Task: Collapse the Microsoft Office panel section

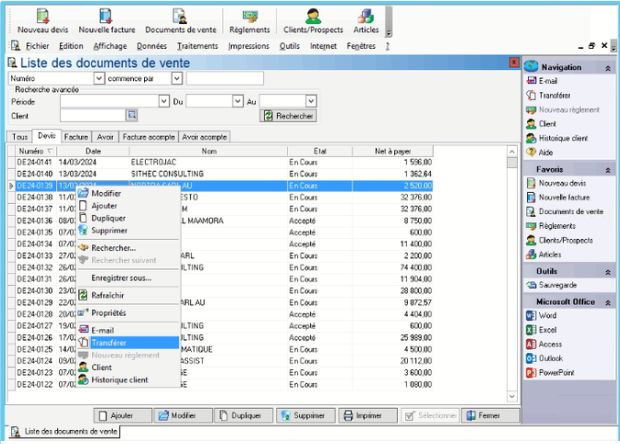Action: [608, 302]
